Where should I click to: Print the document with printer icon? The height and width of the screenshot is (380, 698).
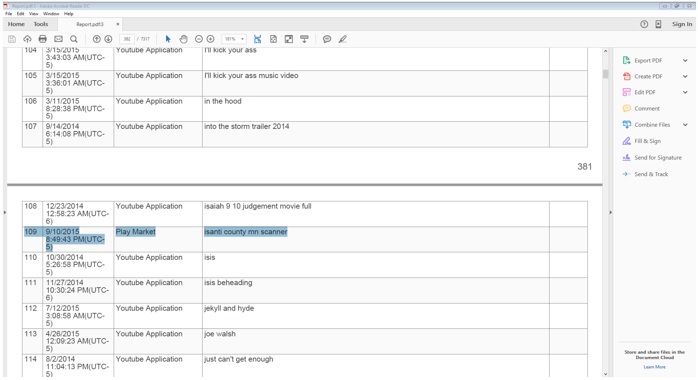(43, 39)
